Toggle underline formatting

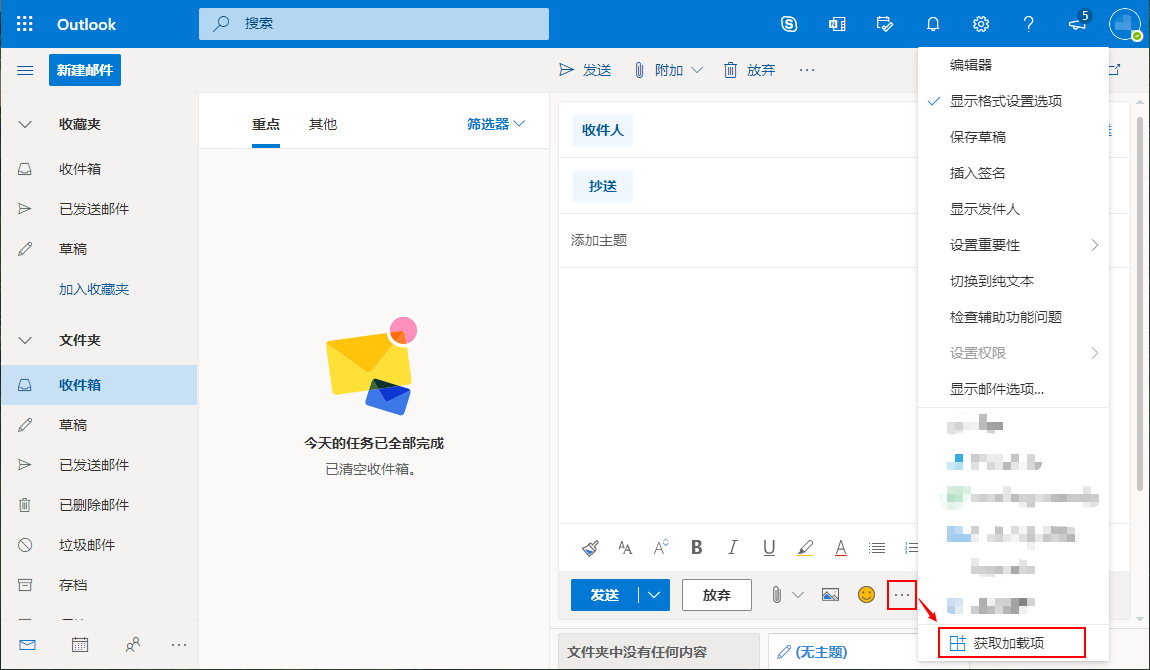(x=769, y=548)
